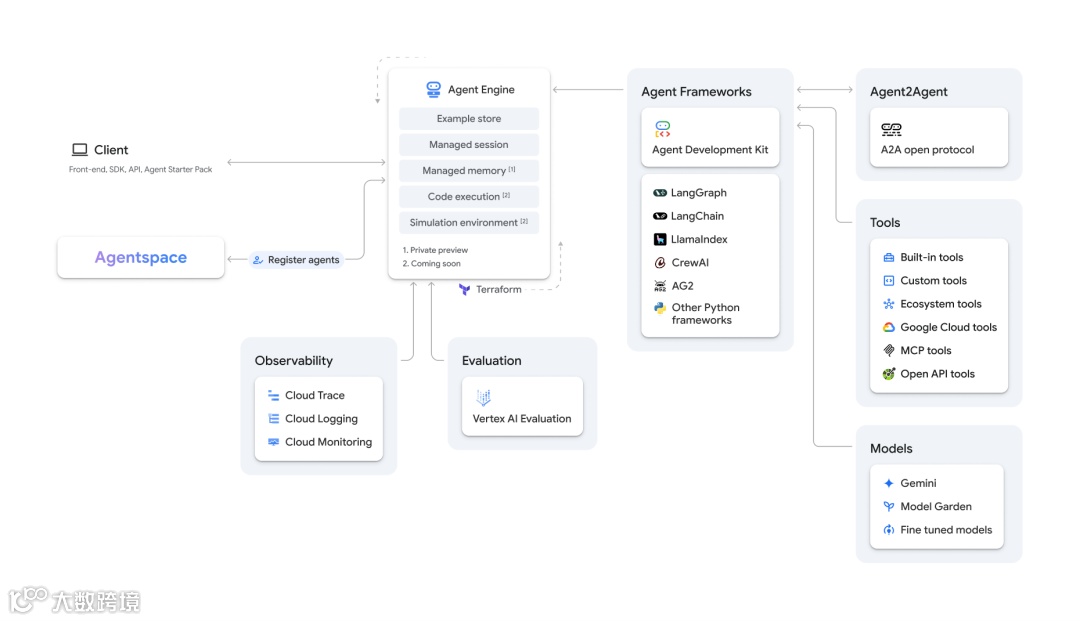Click the LangChain text
Image resolution: width=1080 pixels, height=621 pixels.
698,216
